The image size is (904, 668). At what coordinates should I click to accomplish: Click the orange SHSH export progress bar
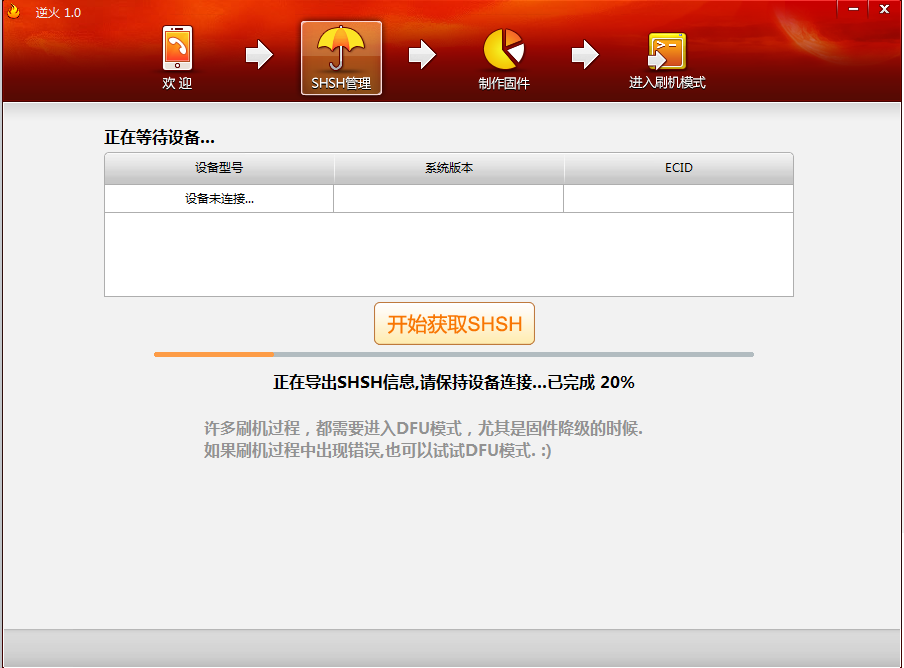454,354
